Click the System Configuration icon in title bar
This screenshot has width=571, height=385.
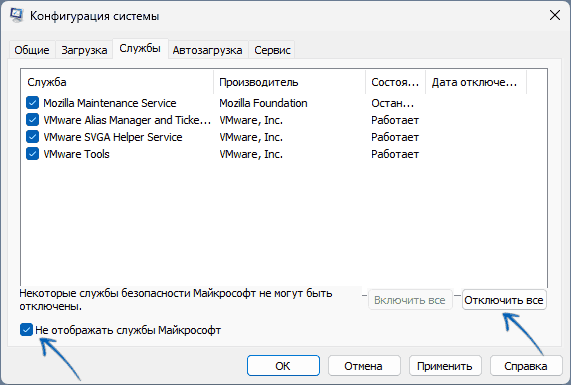(16, 15)
